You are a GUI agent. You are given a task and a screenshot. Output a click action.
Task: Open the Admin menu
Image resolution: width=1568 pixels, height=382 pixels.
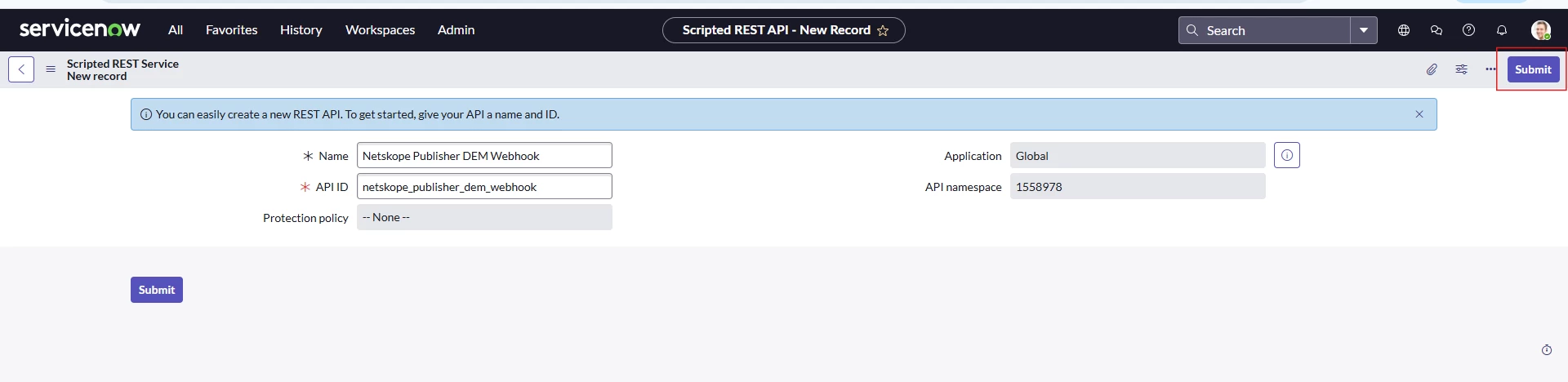(x=456, y=30)
